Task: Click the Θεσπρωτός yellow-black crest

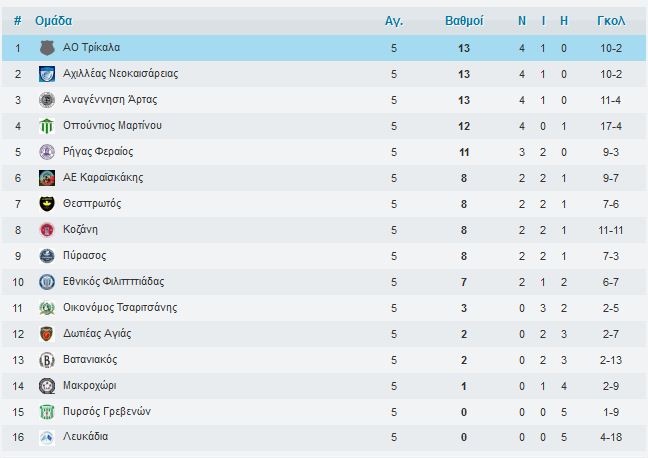Action: 46,204
